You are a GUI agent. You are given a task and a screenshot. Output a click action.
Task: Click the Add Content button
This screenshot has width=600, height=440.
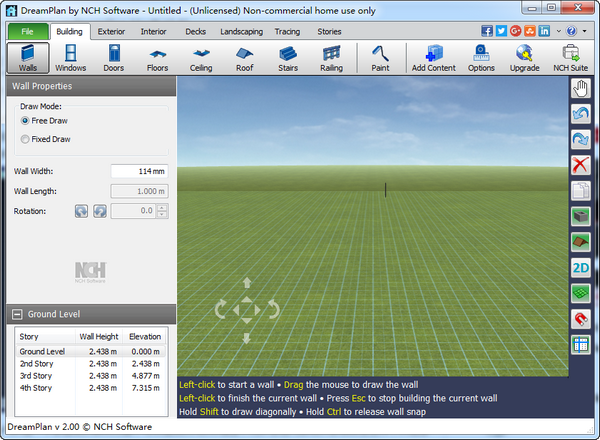(434, 58)
